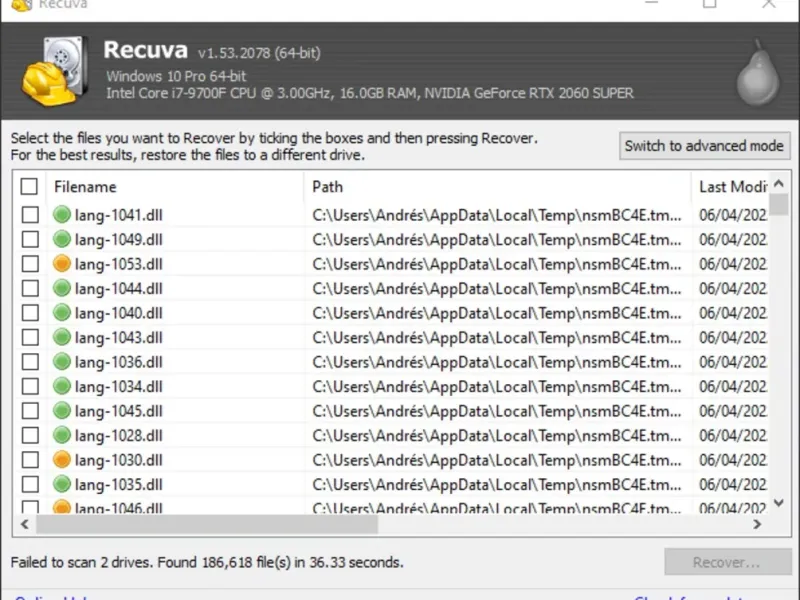Image resolution: width=800 pixels, height=600 pixels.
Task: Click the Recuva hard drive helmet logo
Action: (54, 70)
